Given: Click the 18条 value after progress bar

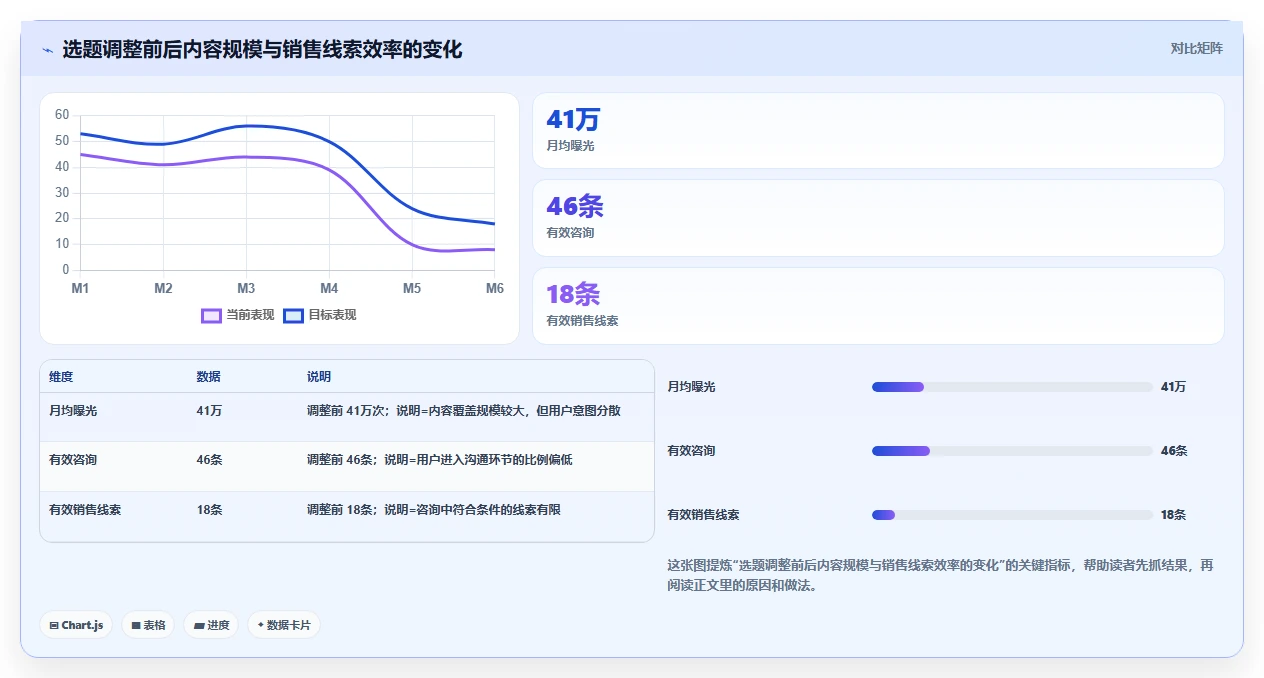Looking at the screenshot, I should 1174,515.
